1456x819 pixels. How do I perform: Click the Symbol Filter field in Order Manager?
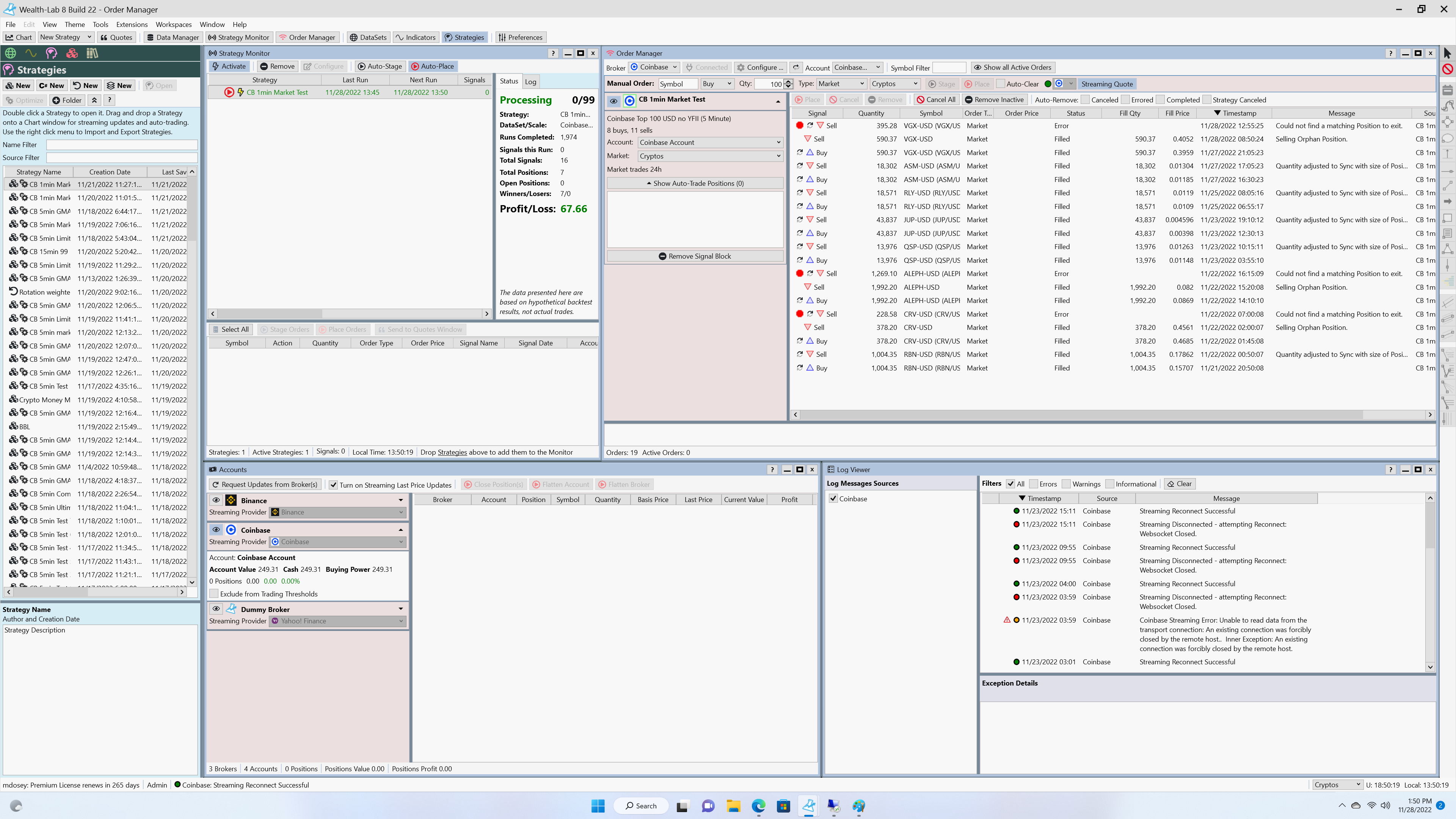[949, 67]
